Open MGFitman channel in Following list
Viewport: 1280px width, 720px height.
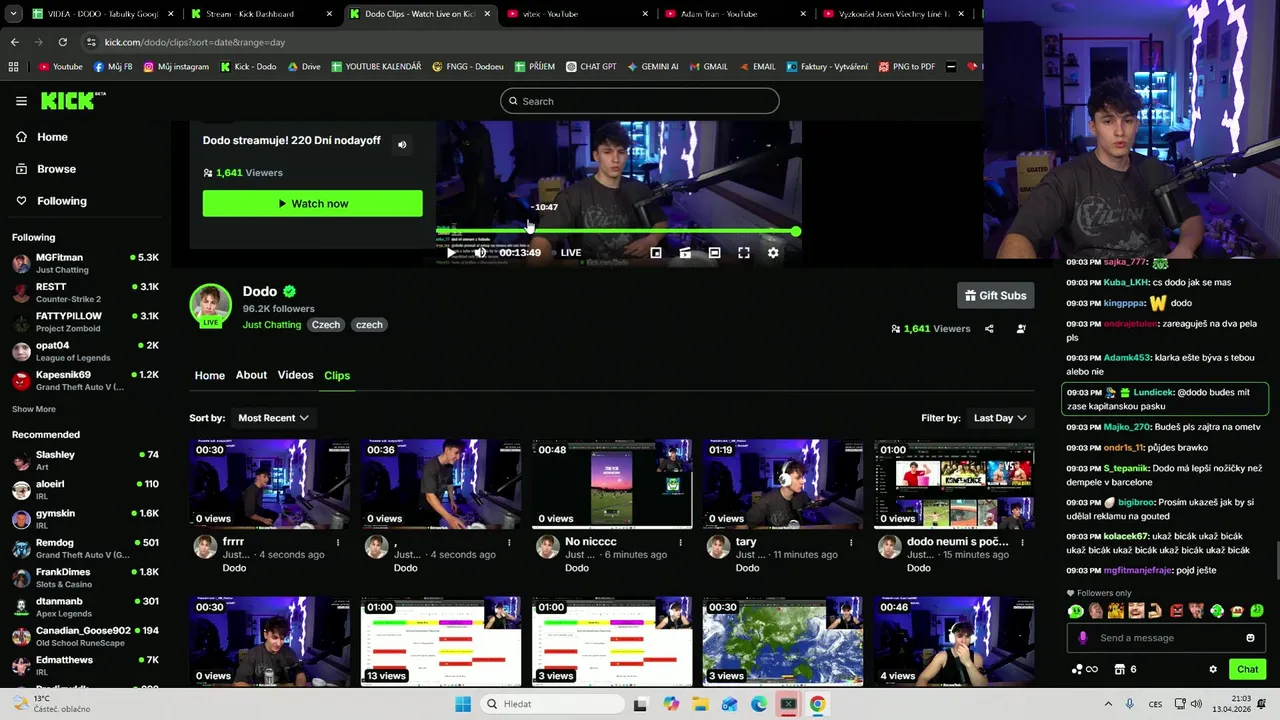(x=85, y=263)
